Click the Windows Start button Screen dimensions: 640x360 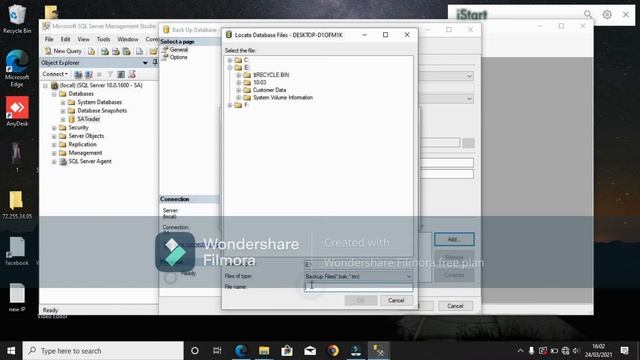(x=11, y=351)
